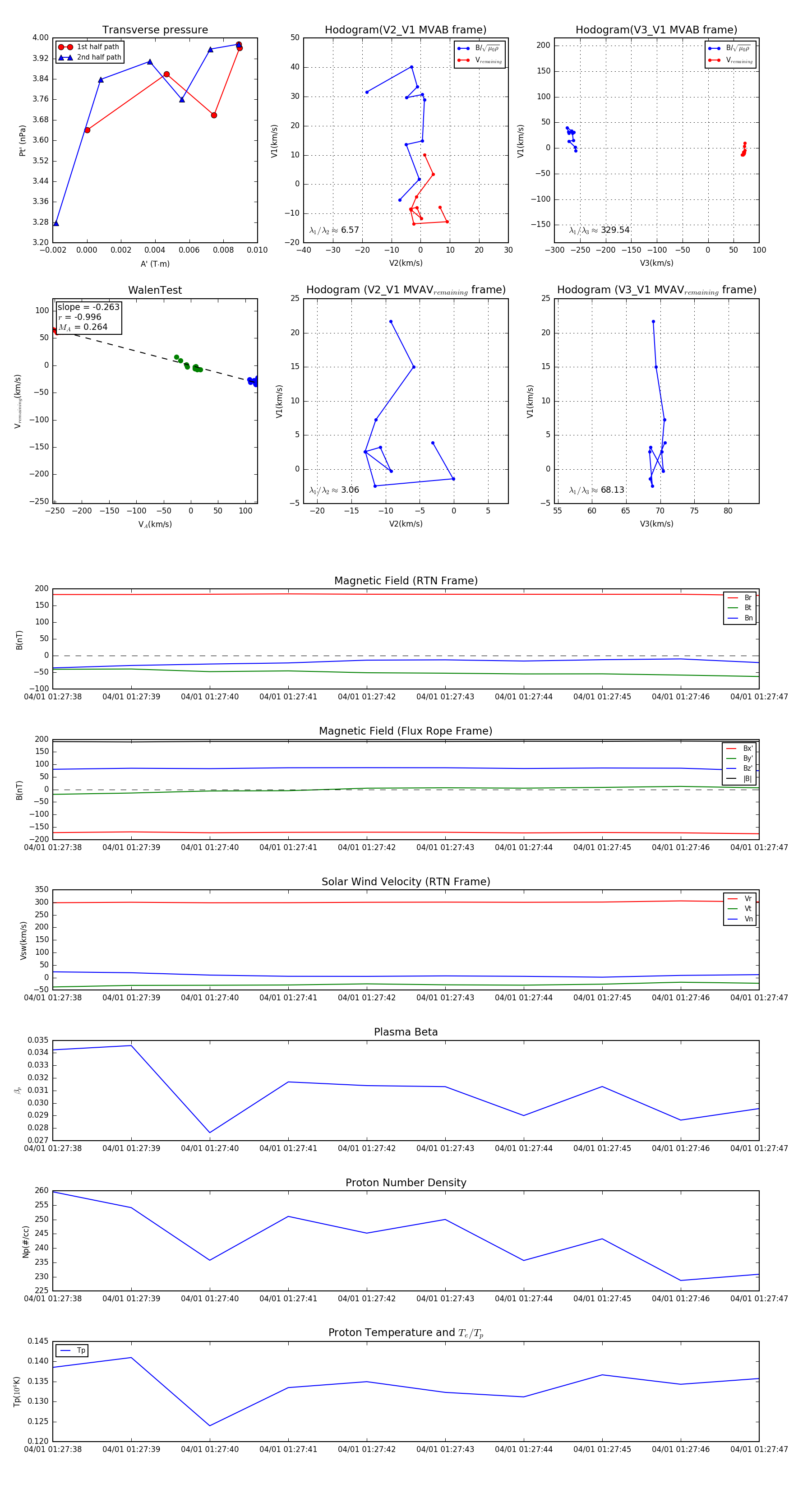Click the 'Proton Number Density' chart title
The width and height of the screenshot is (812, 1489).
406,1183
